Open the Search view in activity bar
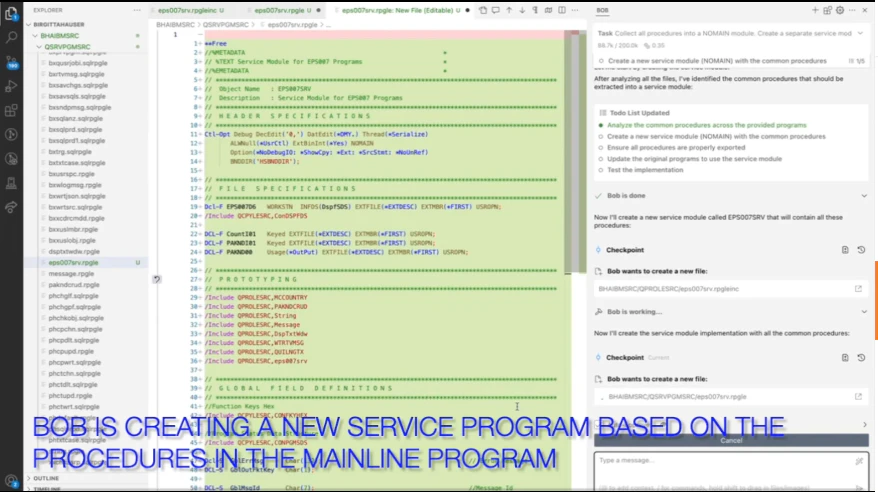Screen dimensions: 878x492 (x=11, y=38)
